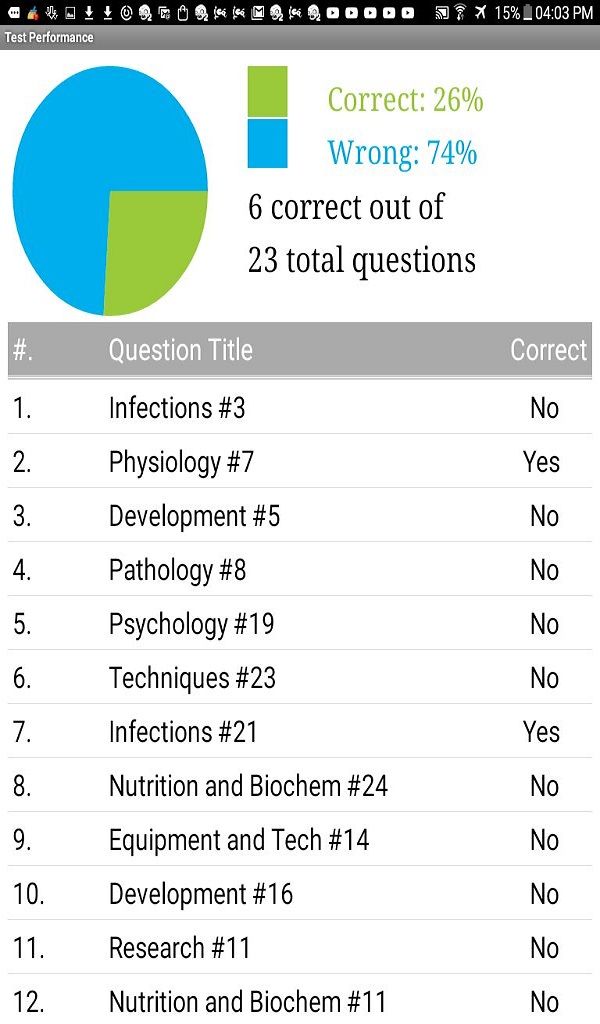This screenshot has height=1024, width=600.
Task: Tap the airplane mode icon
Action: (481, 13)
